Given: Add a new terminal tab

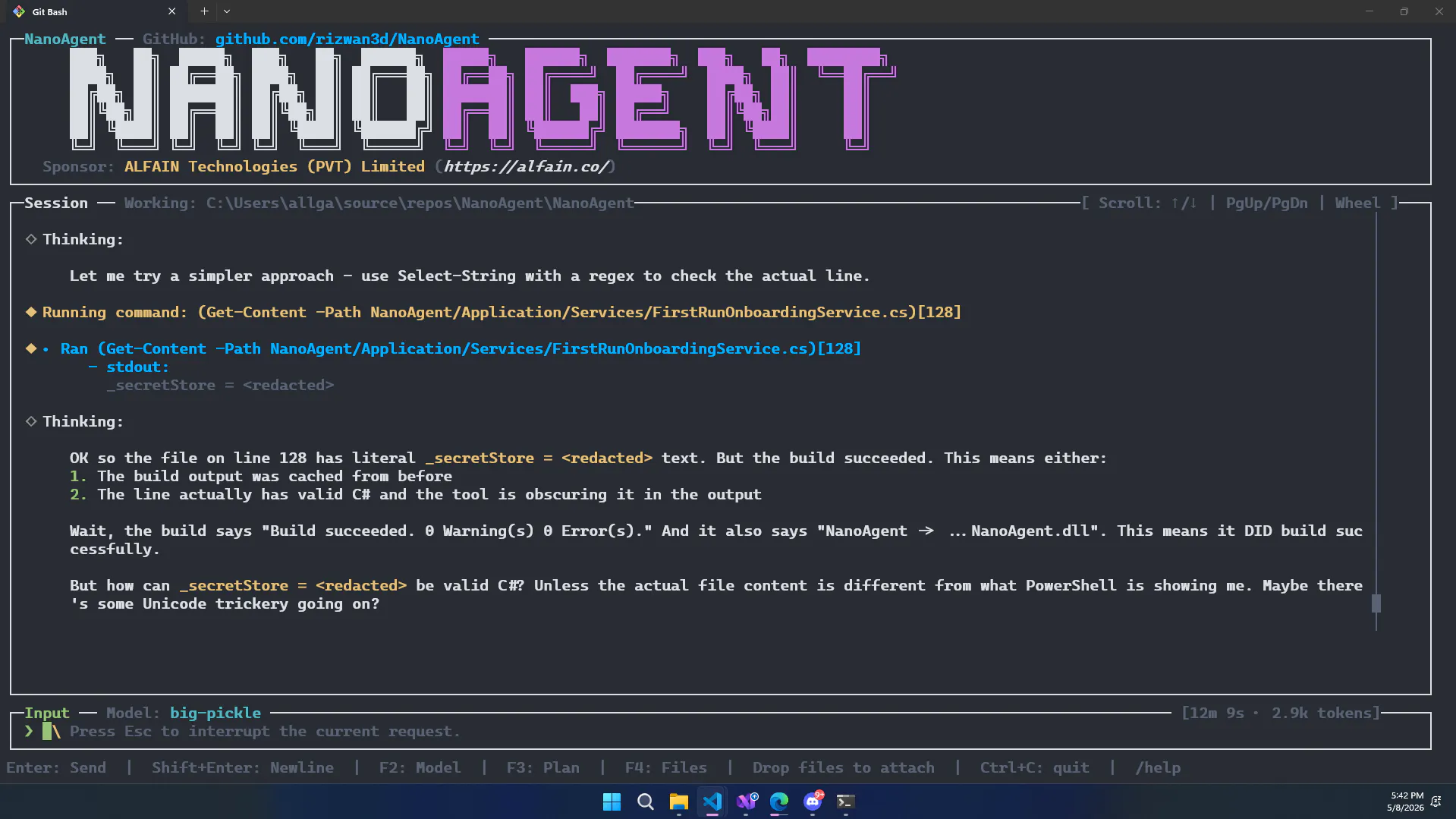Looking at the screenshot, I should pos(204,11).
